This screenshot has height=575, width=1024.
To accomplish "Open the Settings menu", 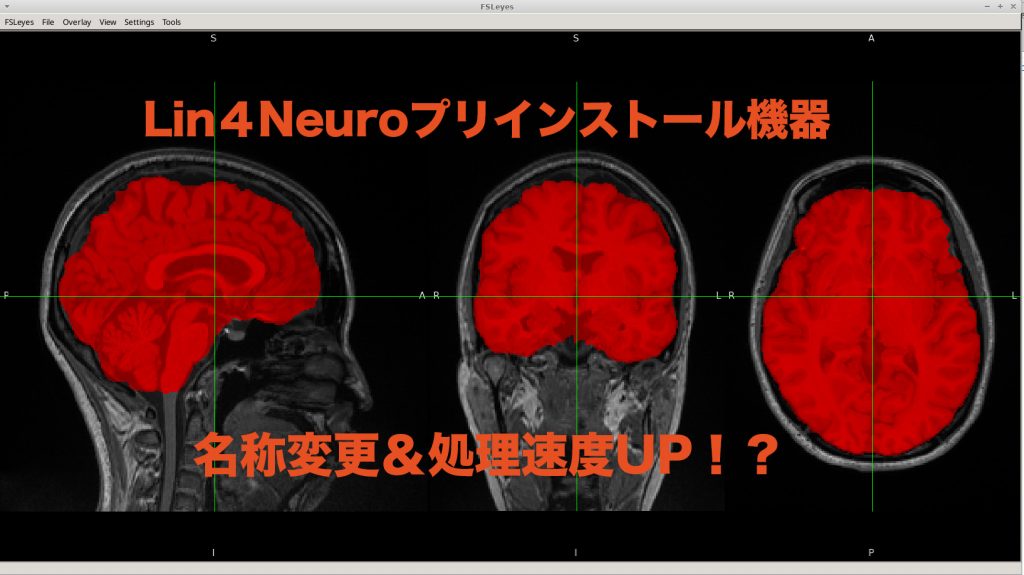I will (139, 22).
